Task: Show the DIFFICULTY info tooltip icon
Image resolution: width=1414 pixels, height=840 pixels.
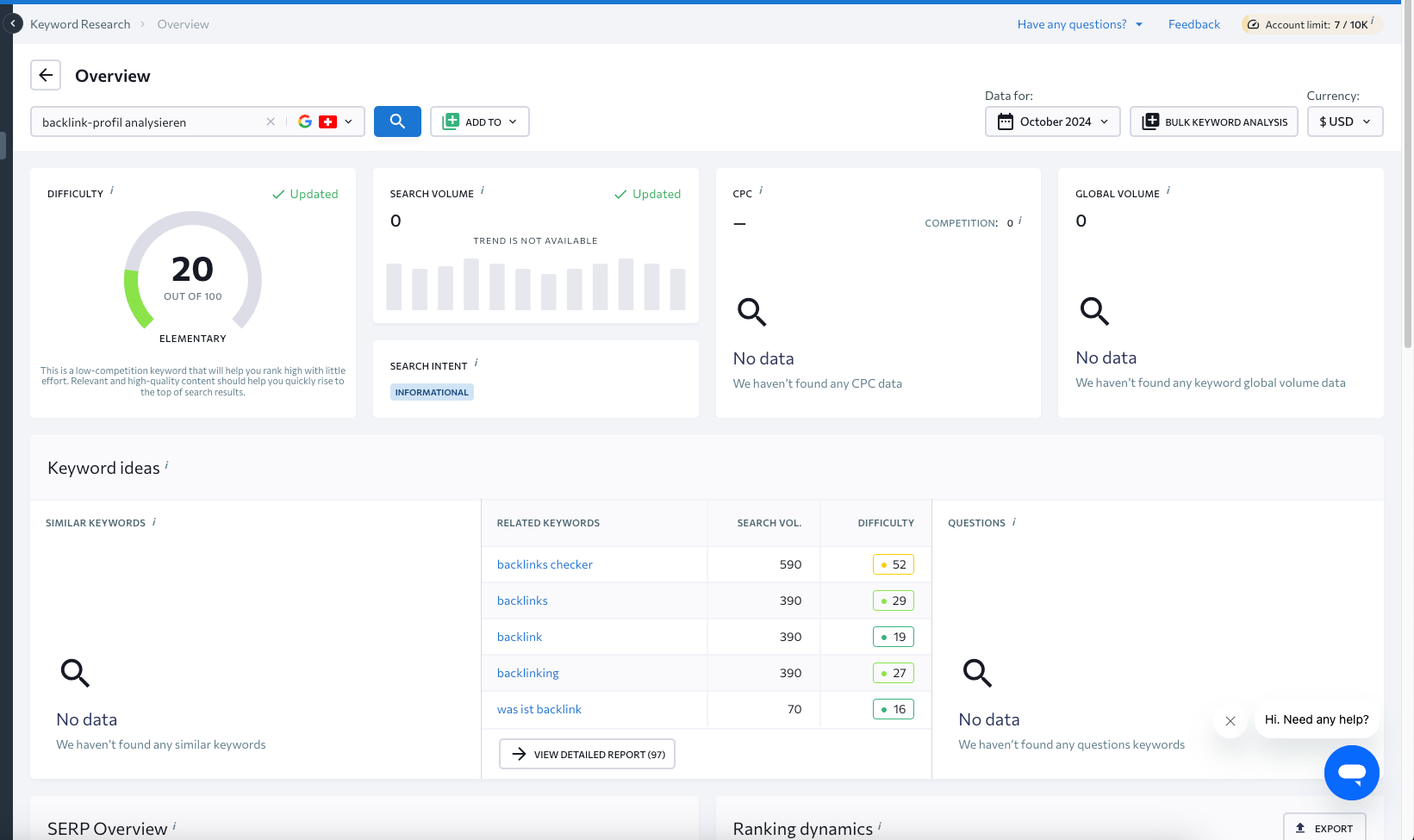Action: coord(112,190)
